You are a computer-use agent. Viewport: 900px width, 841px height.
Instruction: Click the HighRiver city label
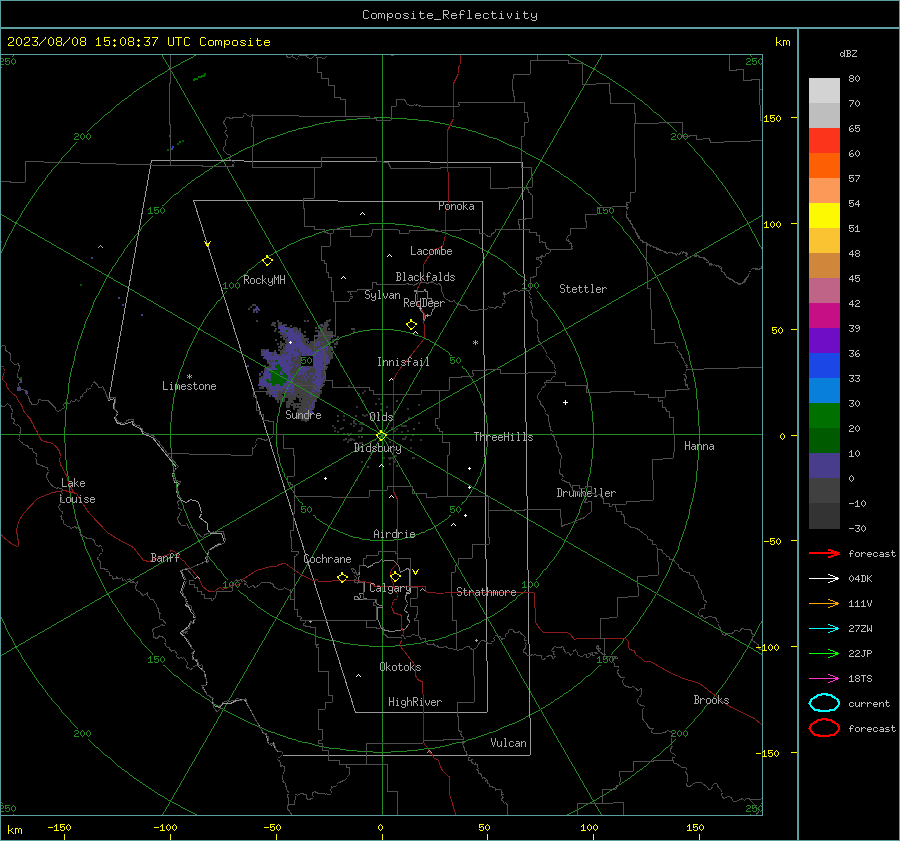pyautogui.click(x=415, y=702)
